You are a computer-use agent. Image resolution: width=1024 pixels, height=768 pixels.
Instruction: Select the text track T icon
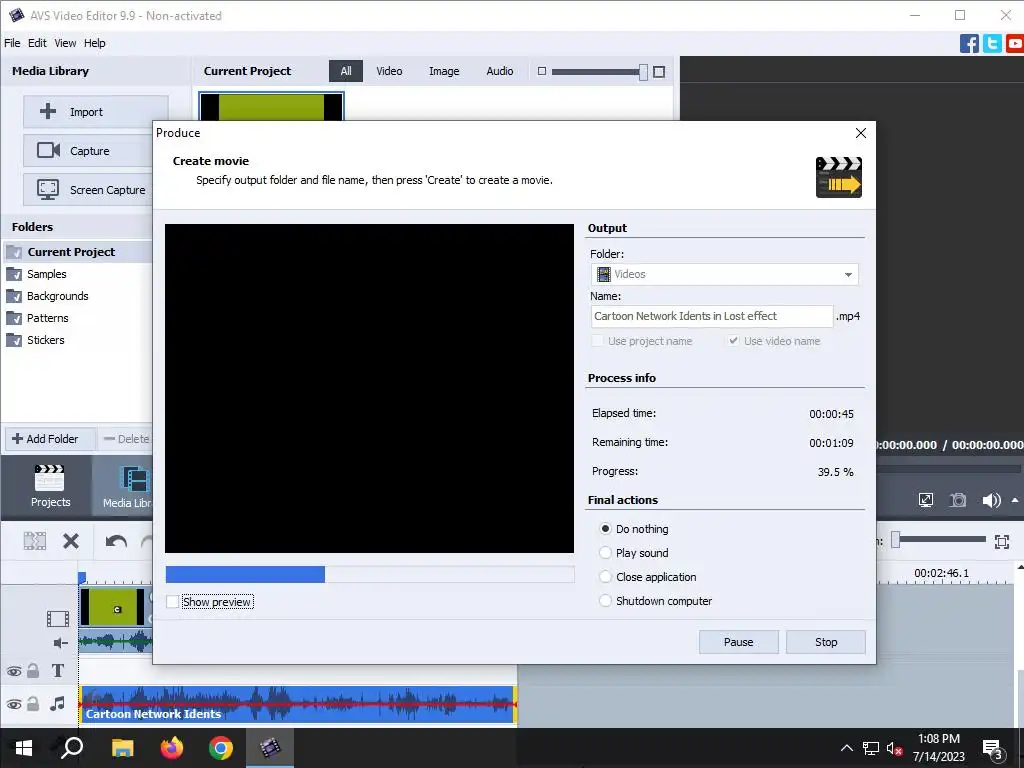coord(57,671)
